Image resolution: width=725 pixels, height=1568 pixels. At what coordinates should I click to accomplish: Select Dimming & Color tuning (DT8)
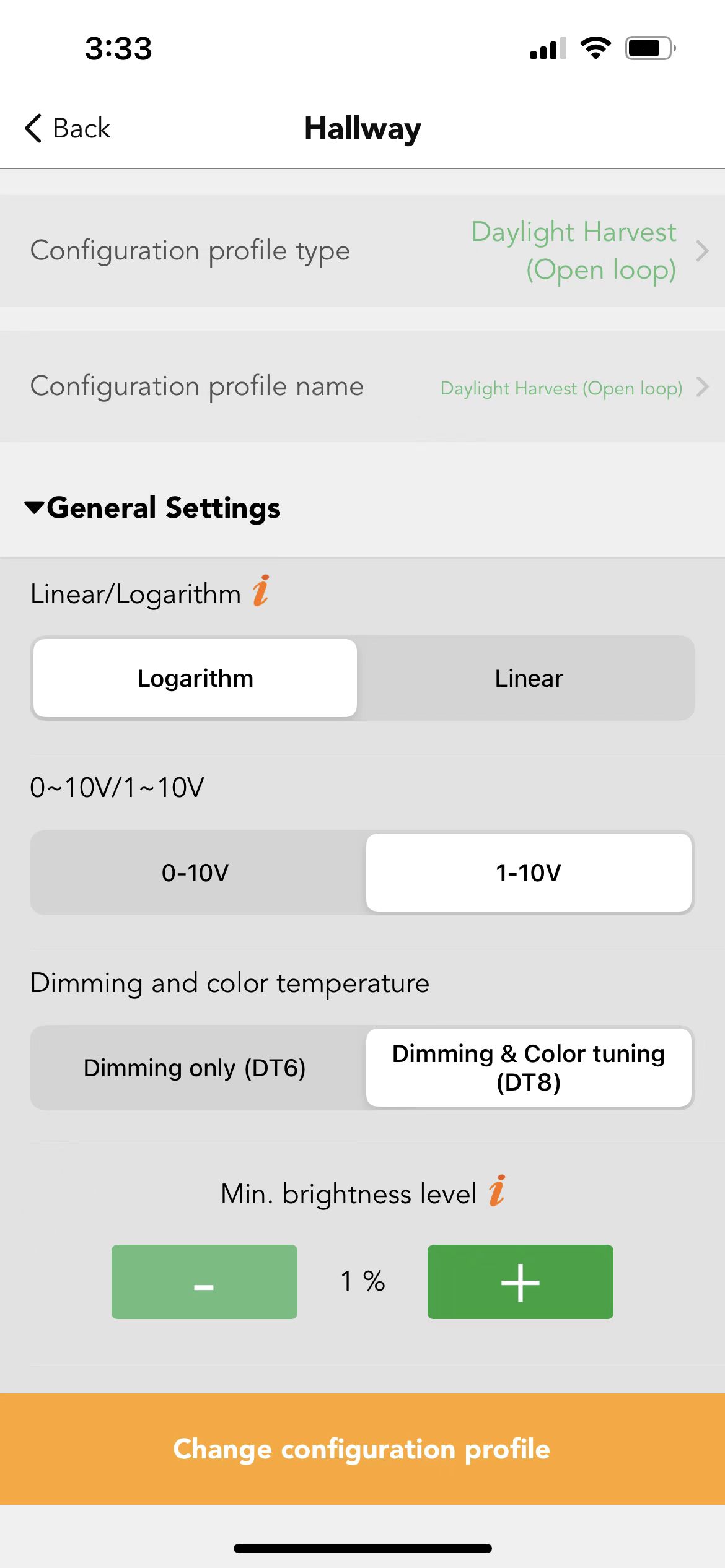[529, 1068]
